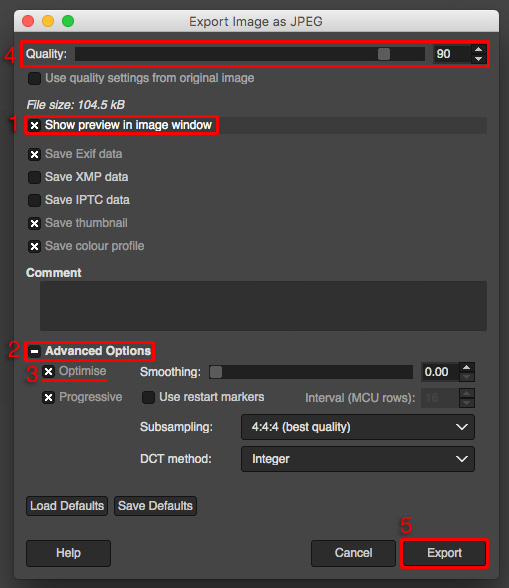This screenshot has width=509, height=588.
Task: Enable Use quality settings from original image
Action: point(35,78)
